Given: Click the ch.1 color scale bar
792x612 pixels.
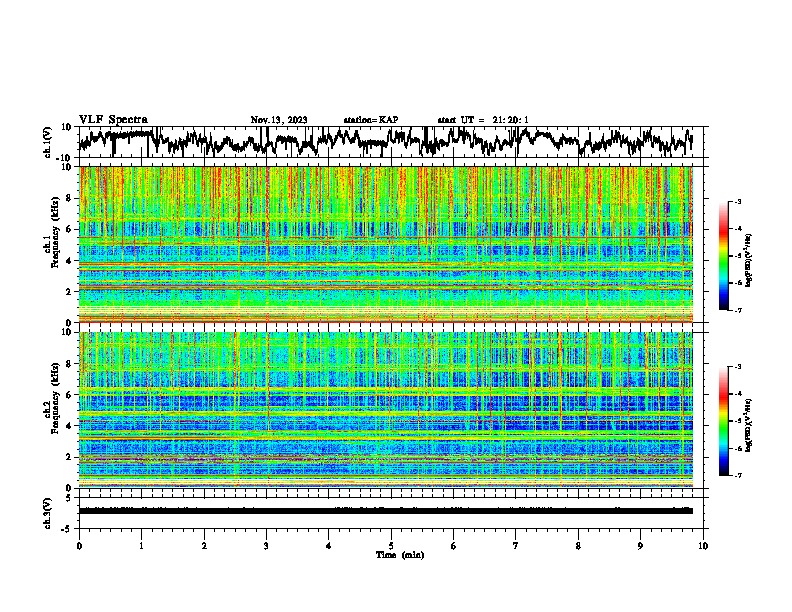Looking at the screenshot, I should click(724, 256).
